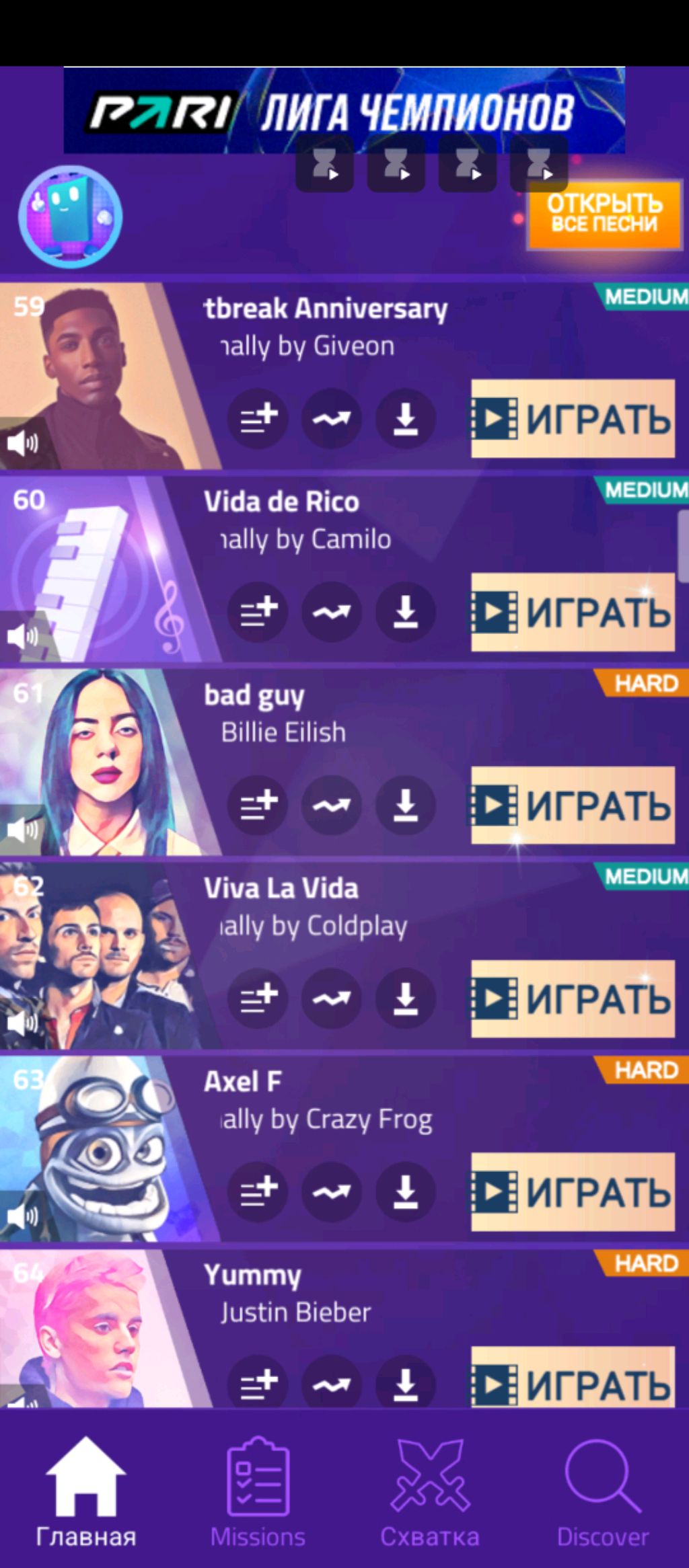Download the bad guy song
This screenshot has width=689, height=1568.
(x=405, y=805)
